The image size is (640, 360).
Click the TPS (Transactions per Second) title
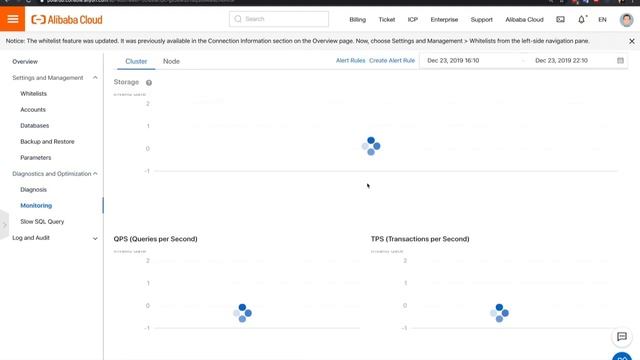click(x=420, y=239)
